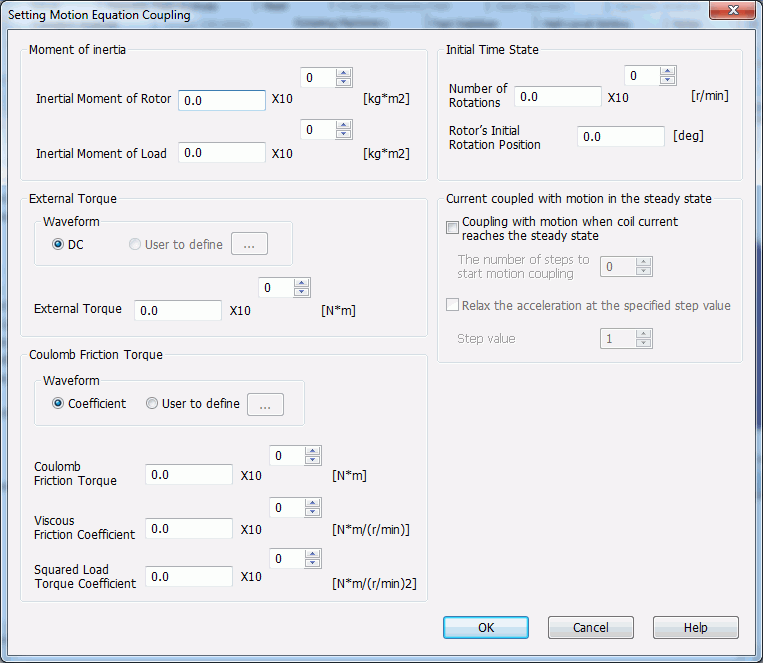Open Help for motion equation coupling

pyautogui.click(x=695, y=627)
